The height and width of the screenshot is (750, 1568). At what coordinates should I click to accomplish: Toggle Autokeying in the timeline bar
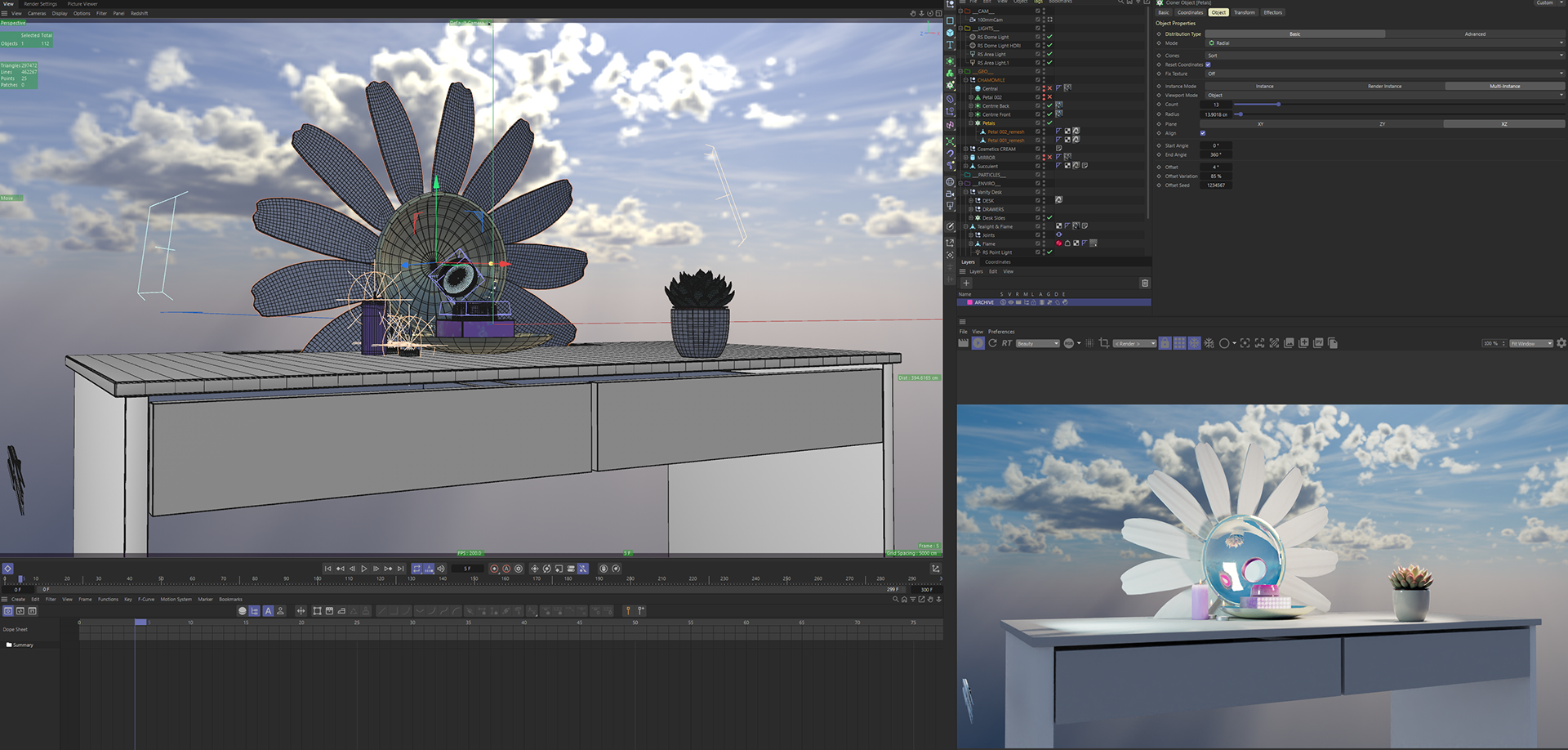[506, 569]
